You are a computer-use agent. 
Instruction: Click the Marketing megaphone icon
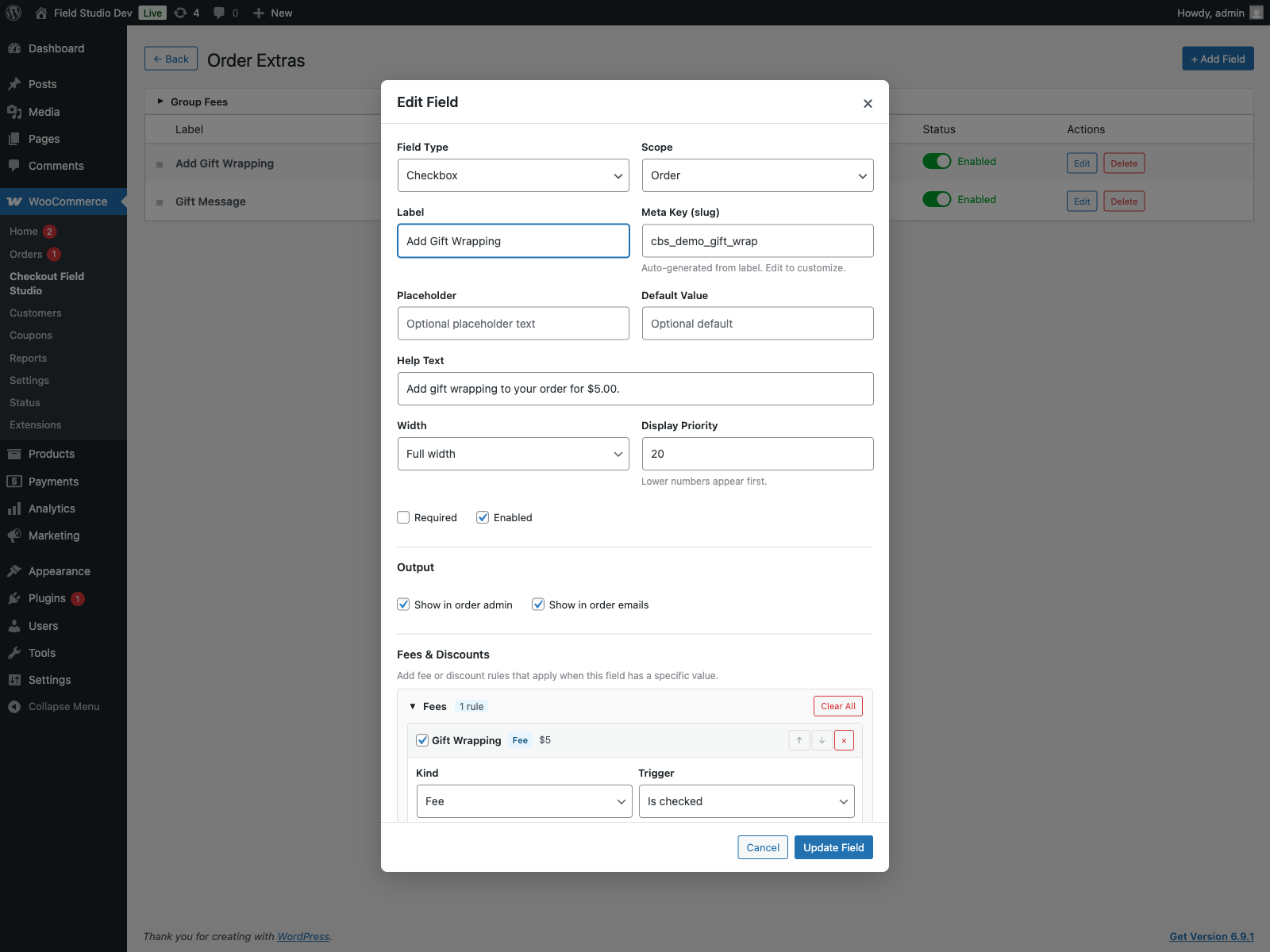tap(15, 535)
